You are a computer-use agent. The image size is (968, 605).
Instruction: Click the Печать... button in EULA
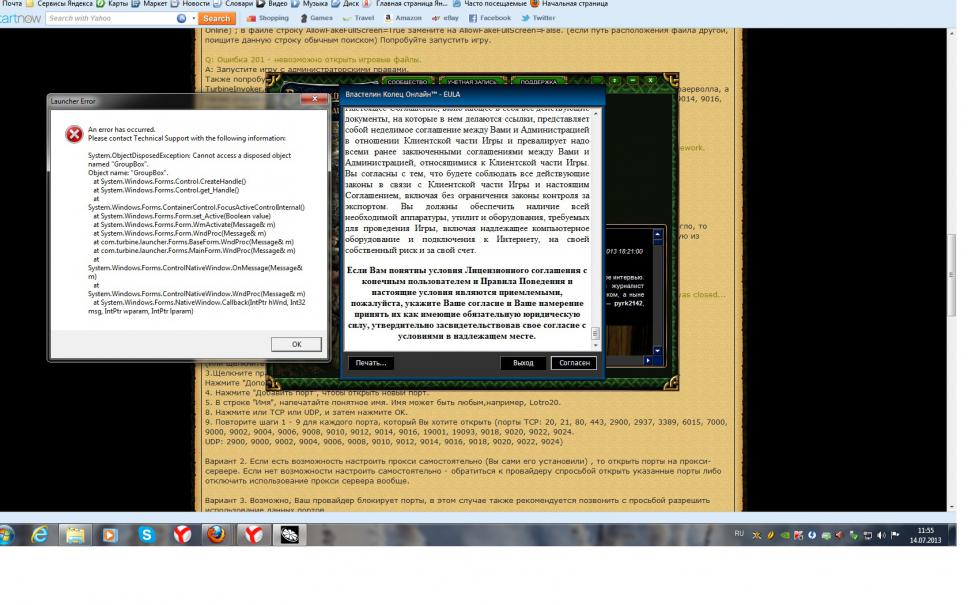[x=371, y=363]
